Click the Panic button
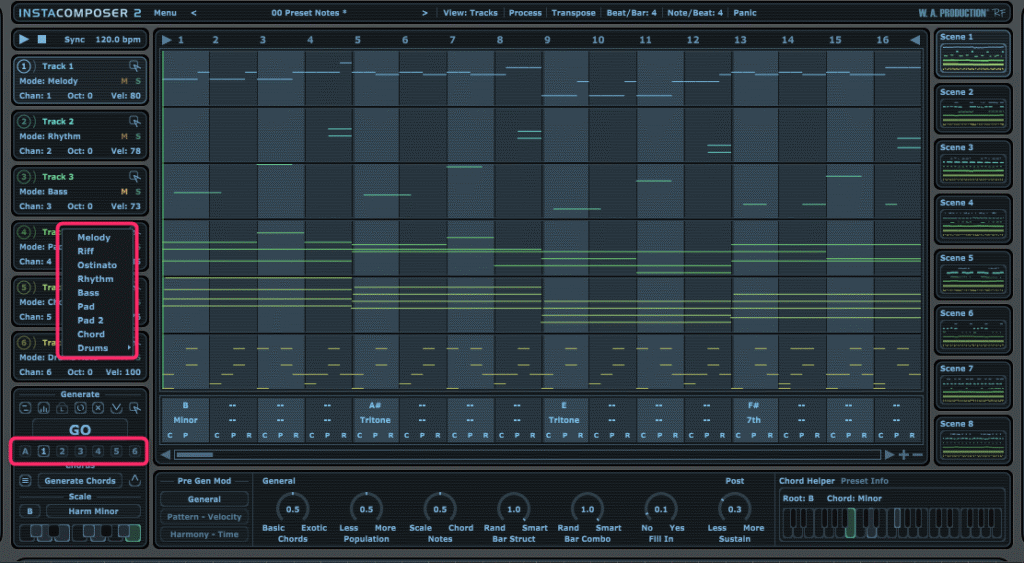The image size is (1024, 563). (x=744, y=12)
